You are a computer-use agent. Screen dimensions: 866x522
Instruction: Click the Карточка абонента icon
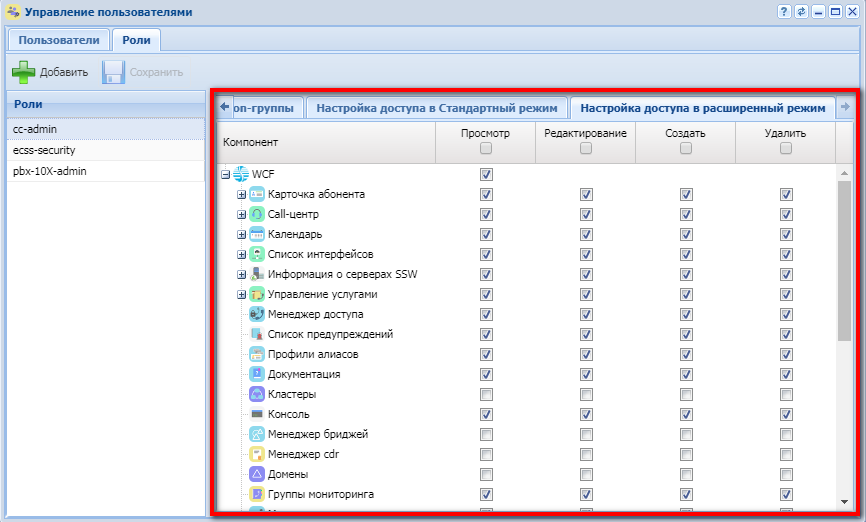[x=257, y=194]
